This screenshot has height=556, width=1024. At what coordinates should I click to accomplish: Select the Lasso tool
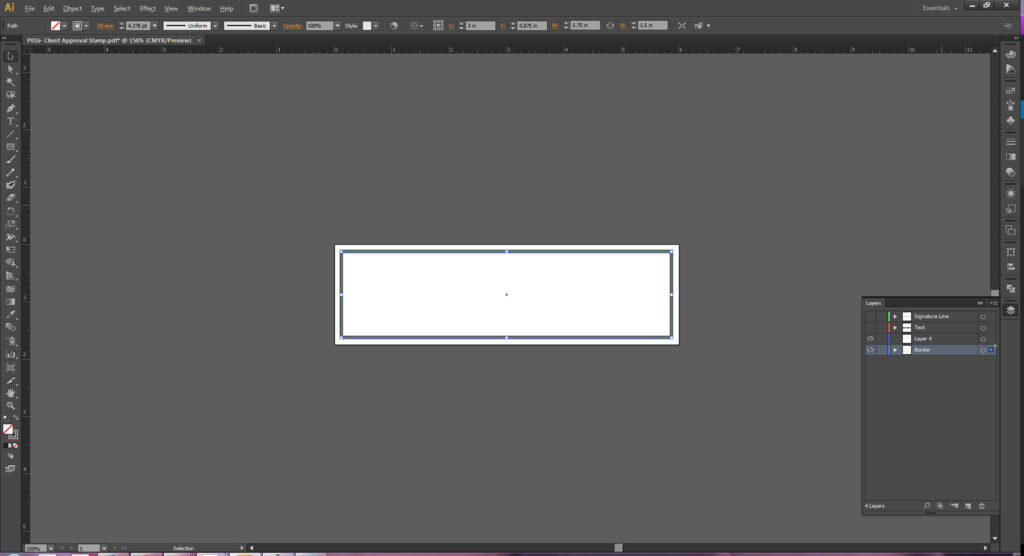10,95
